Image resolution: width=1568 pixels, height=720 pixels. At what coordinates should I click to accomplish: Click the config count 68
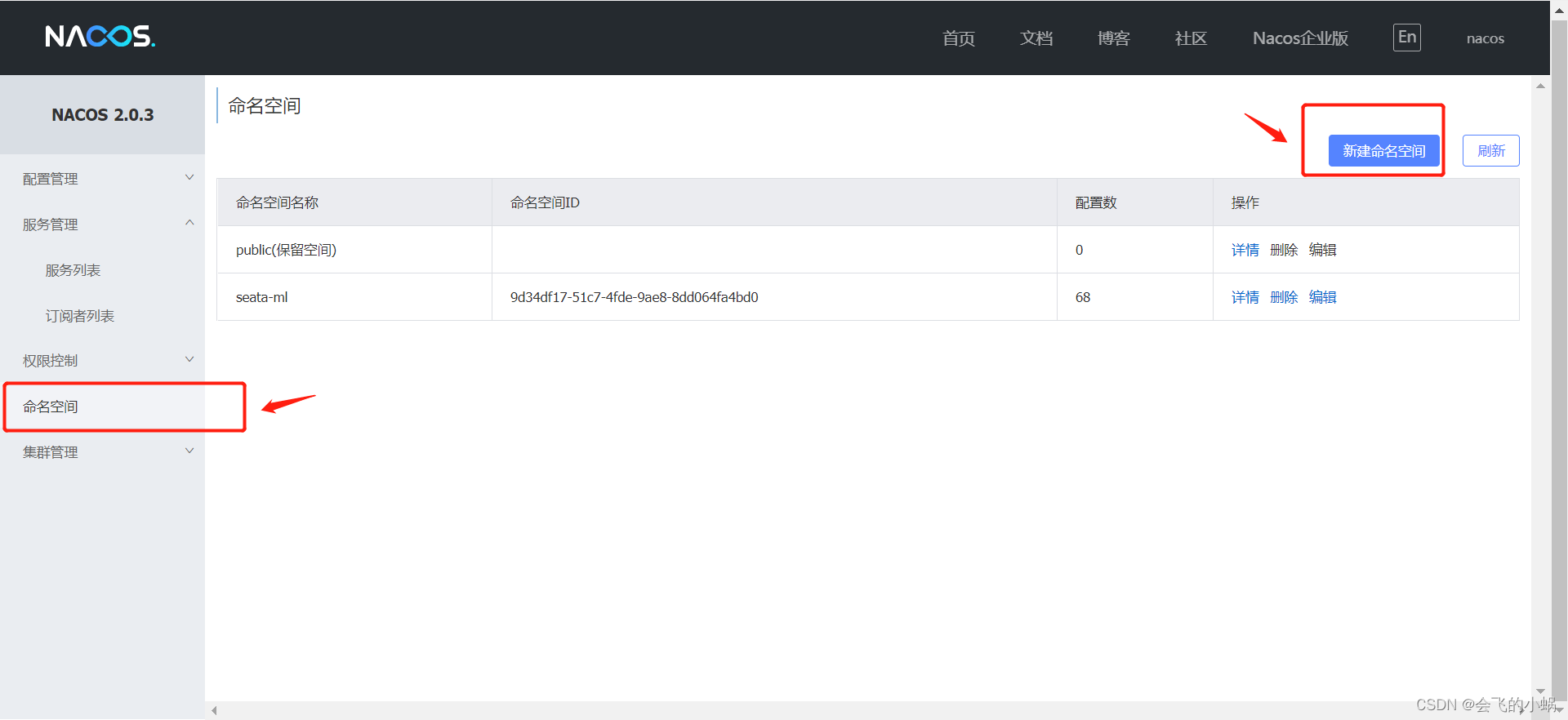point(1083,297)
